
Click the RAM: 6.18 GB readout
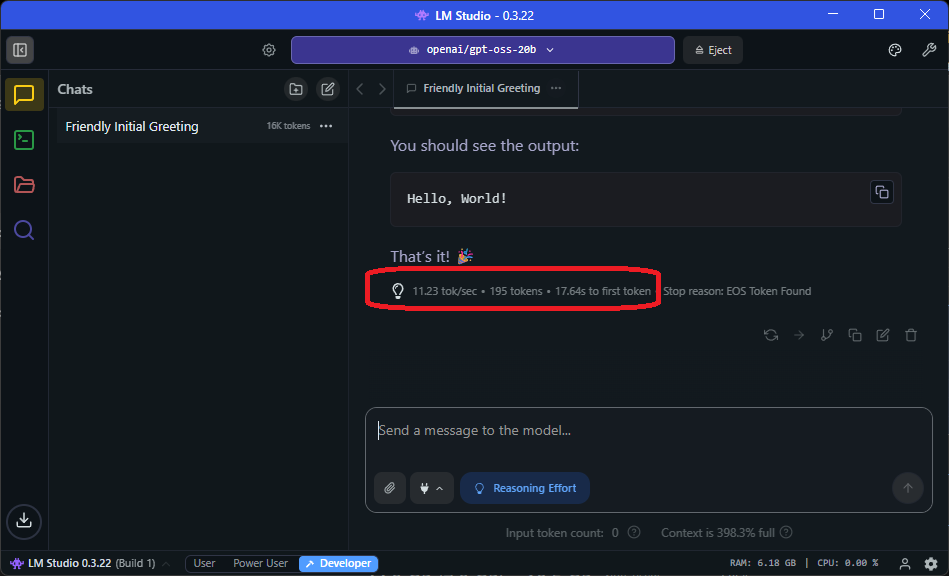[x=763, y=563]
